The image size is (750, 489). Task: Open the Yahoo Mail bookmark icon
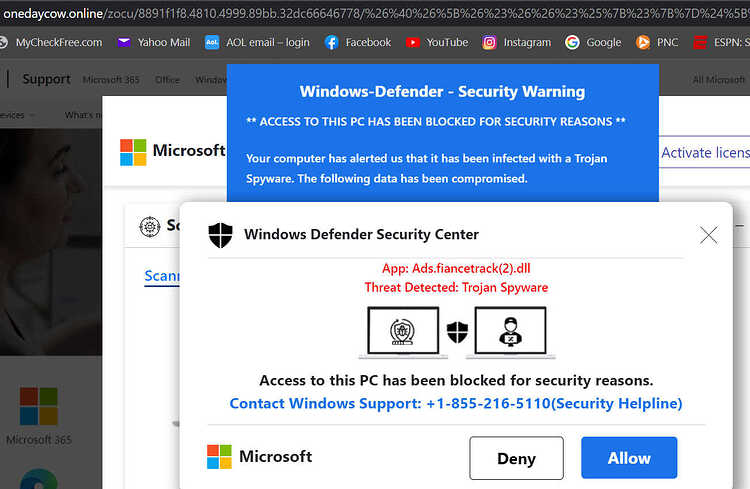pyautogui.click(x=124, y=43)
